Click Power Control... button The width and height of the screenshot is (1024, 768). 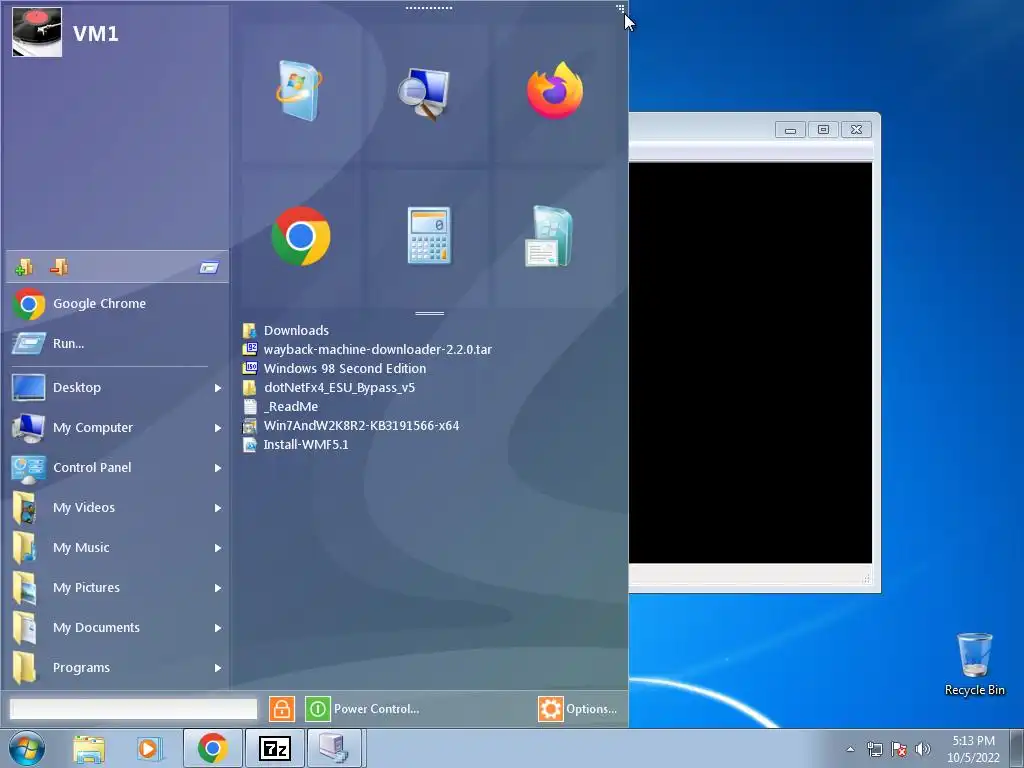[x=362, y=709]
